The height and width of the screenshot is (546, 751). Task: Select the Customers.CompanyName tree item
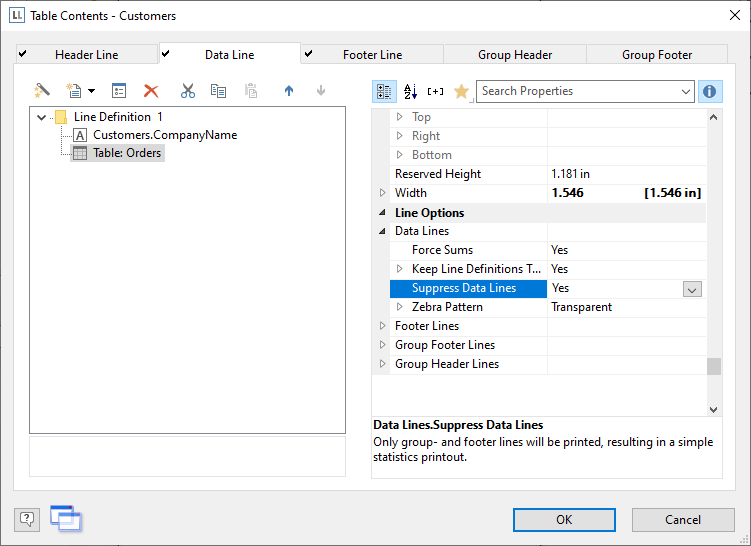tap(164, 135)
